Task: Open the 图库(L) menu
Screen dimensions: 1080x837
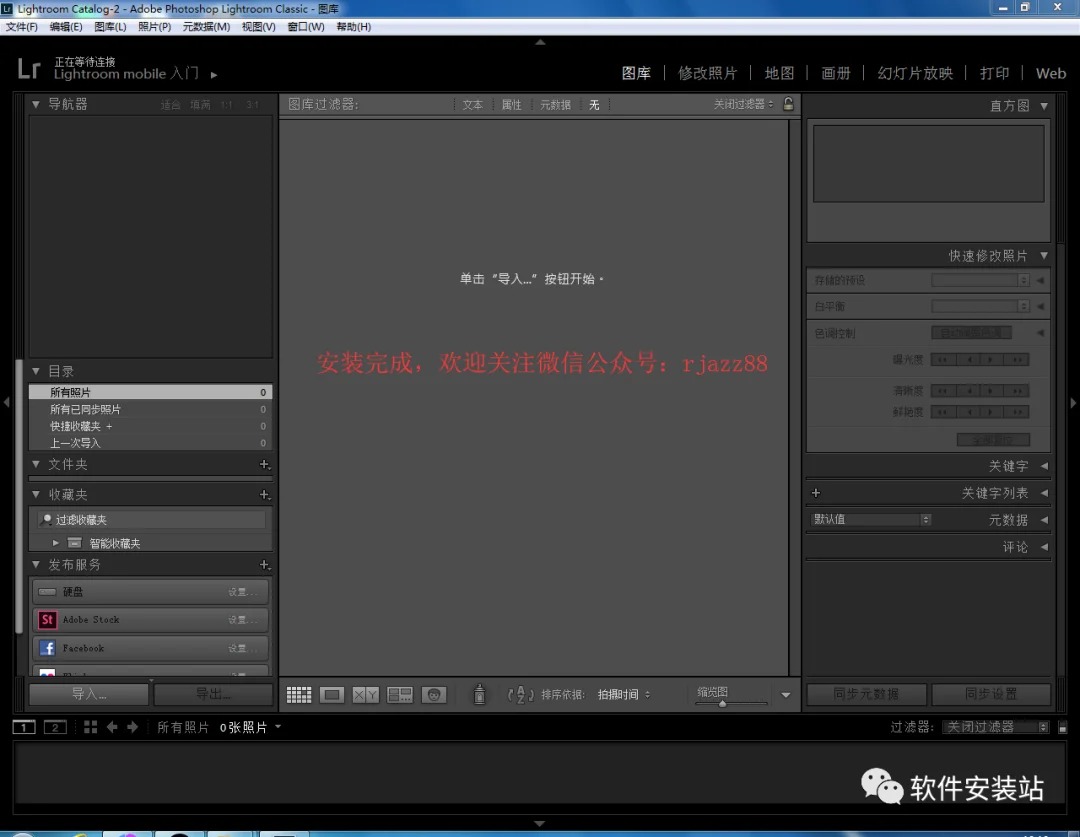Action: pyautogui.click(x=110, y=26)
